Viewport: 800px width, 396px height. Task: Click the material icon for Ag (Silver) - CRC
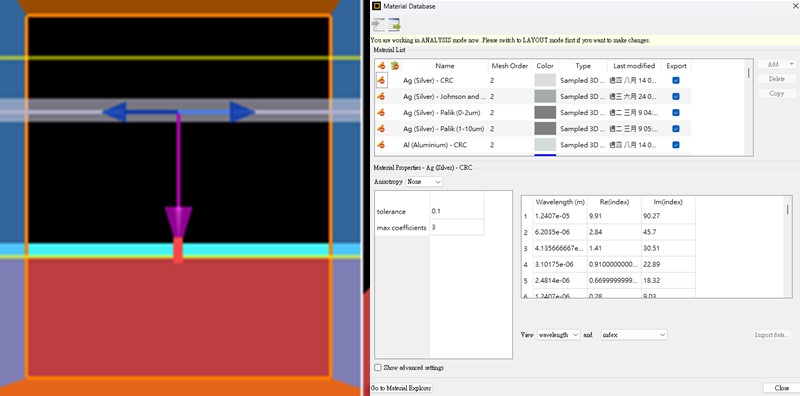[381, 80]
